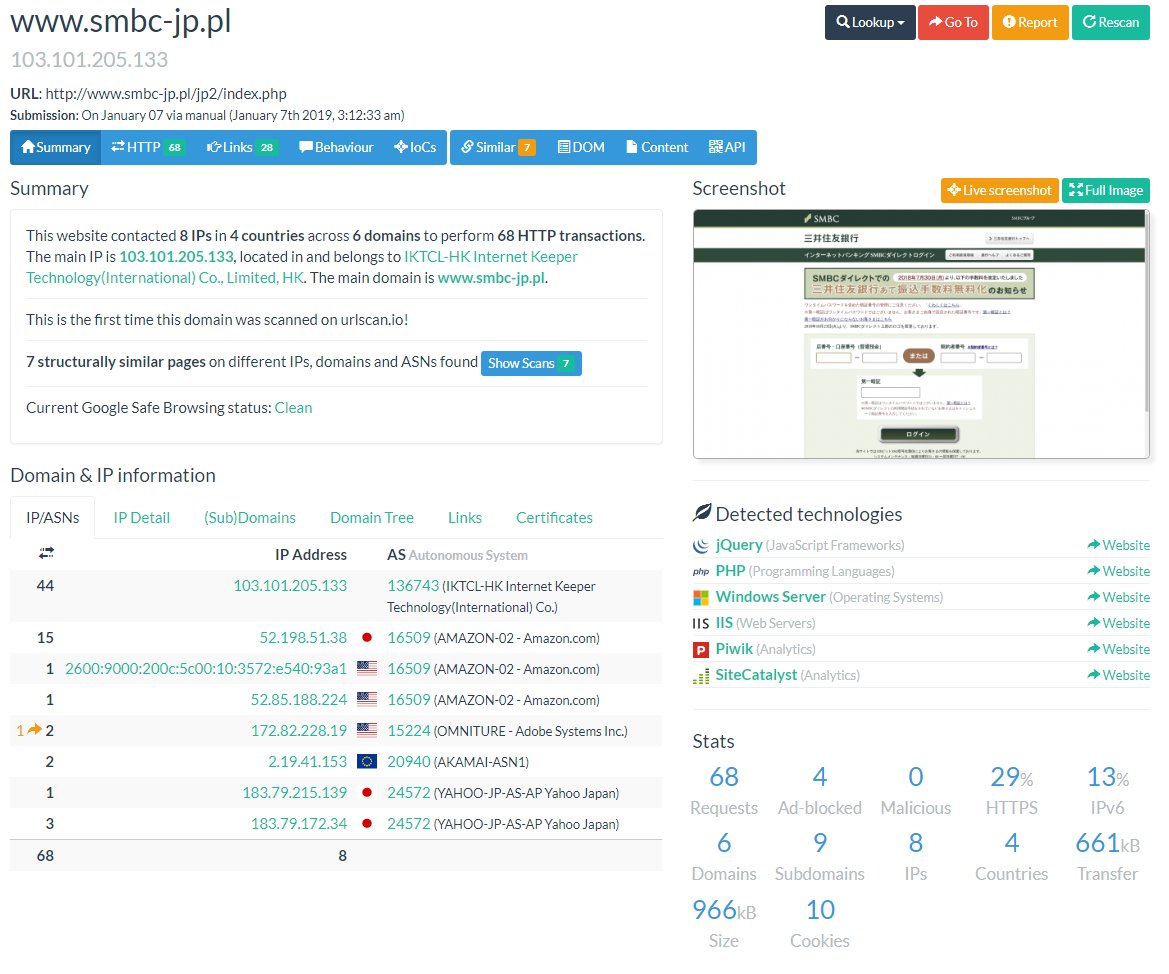Screen dimensions: 1169x974
Task: Open IP address 183.79.172.34
Action: point(298,824)
